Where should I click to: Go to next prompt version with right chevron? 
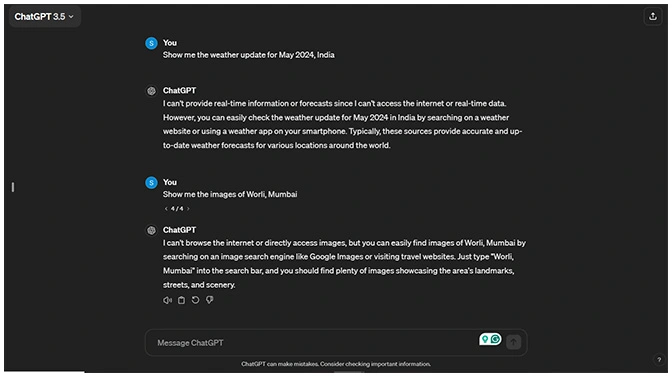[188, 209]
